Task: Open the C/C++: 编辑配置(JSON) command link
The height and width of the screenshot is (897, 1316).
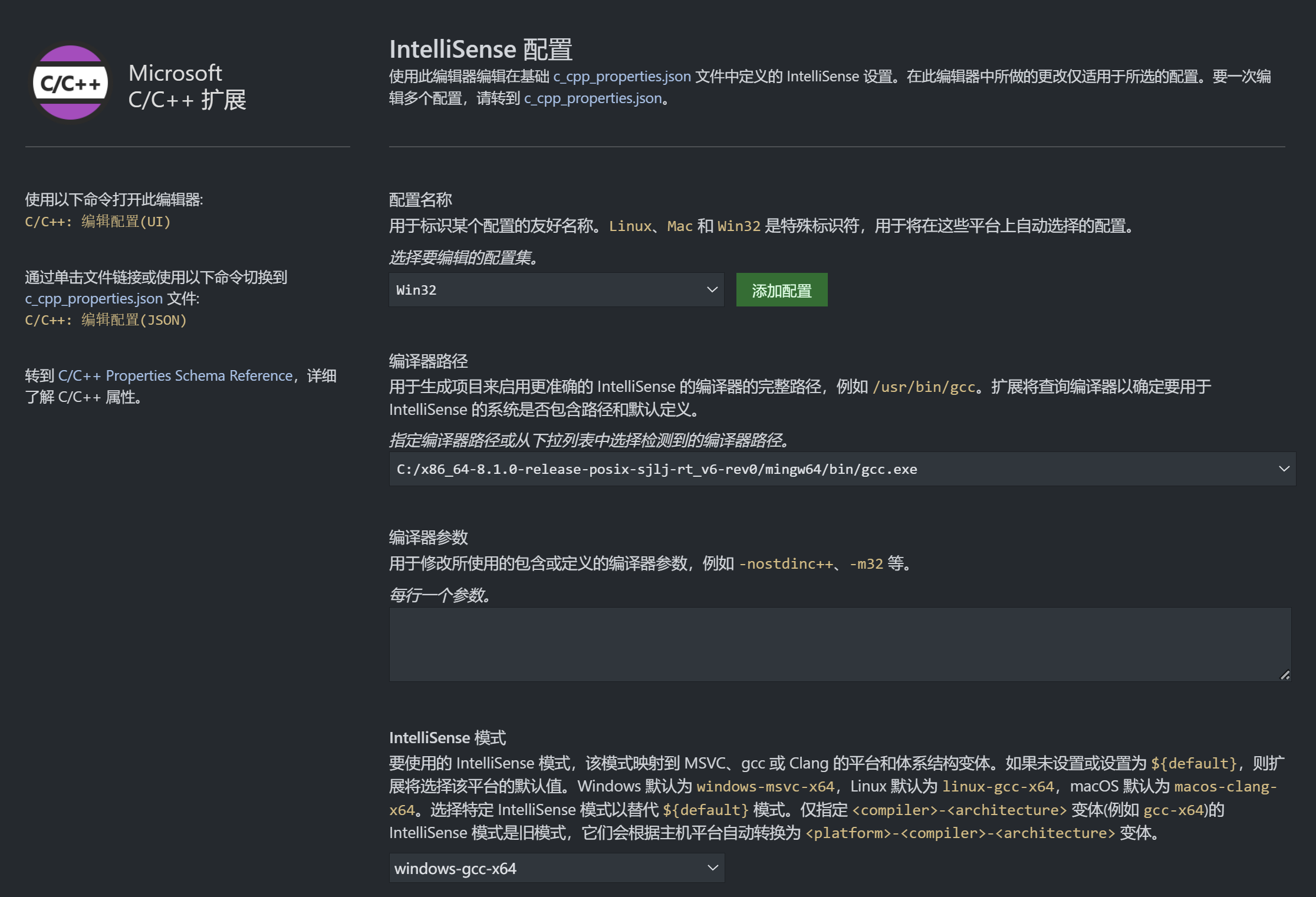Action: [x=105, y=320]
